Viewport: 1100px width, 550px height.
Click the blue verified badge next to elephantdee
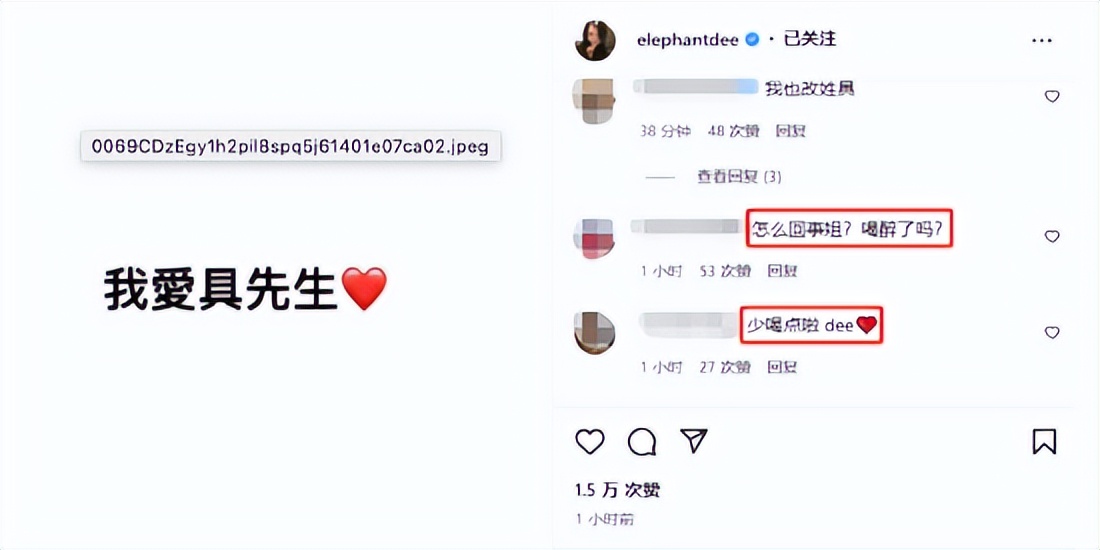point(751,40)
